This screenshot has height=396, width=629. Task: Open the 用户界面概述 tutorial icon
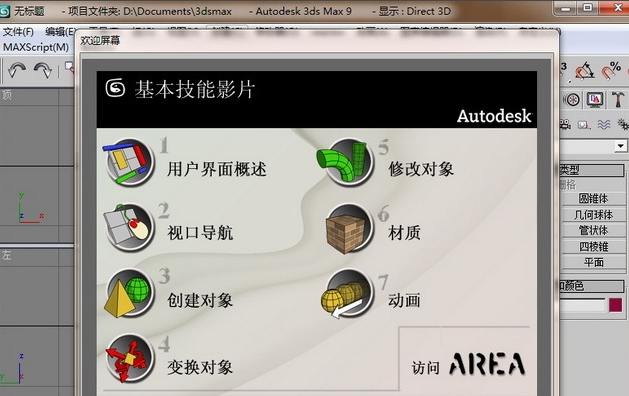click(129, 162)
